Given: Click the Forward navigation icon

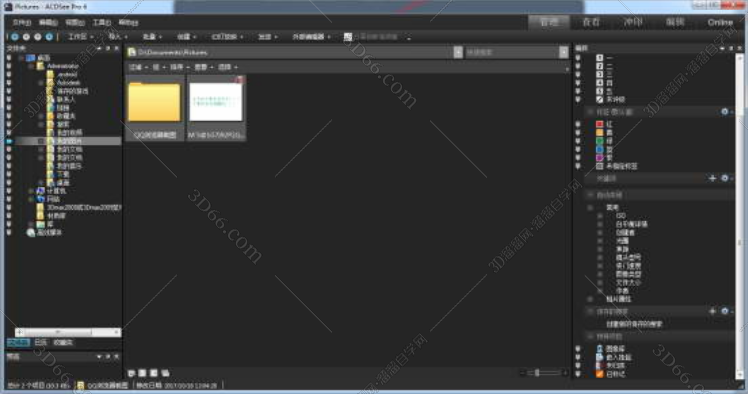Looking at the screenshot, I should pyautogui.click(x=26, y=37).
